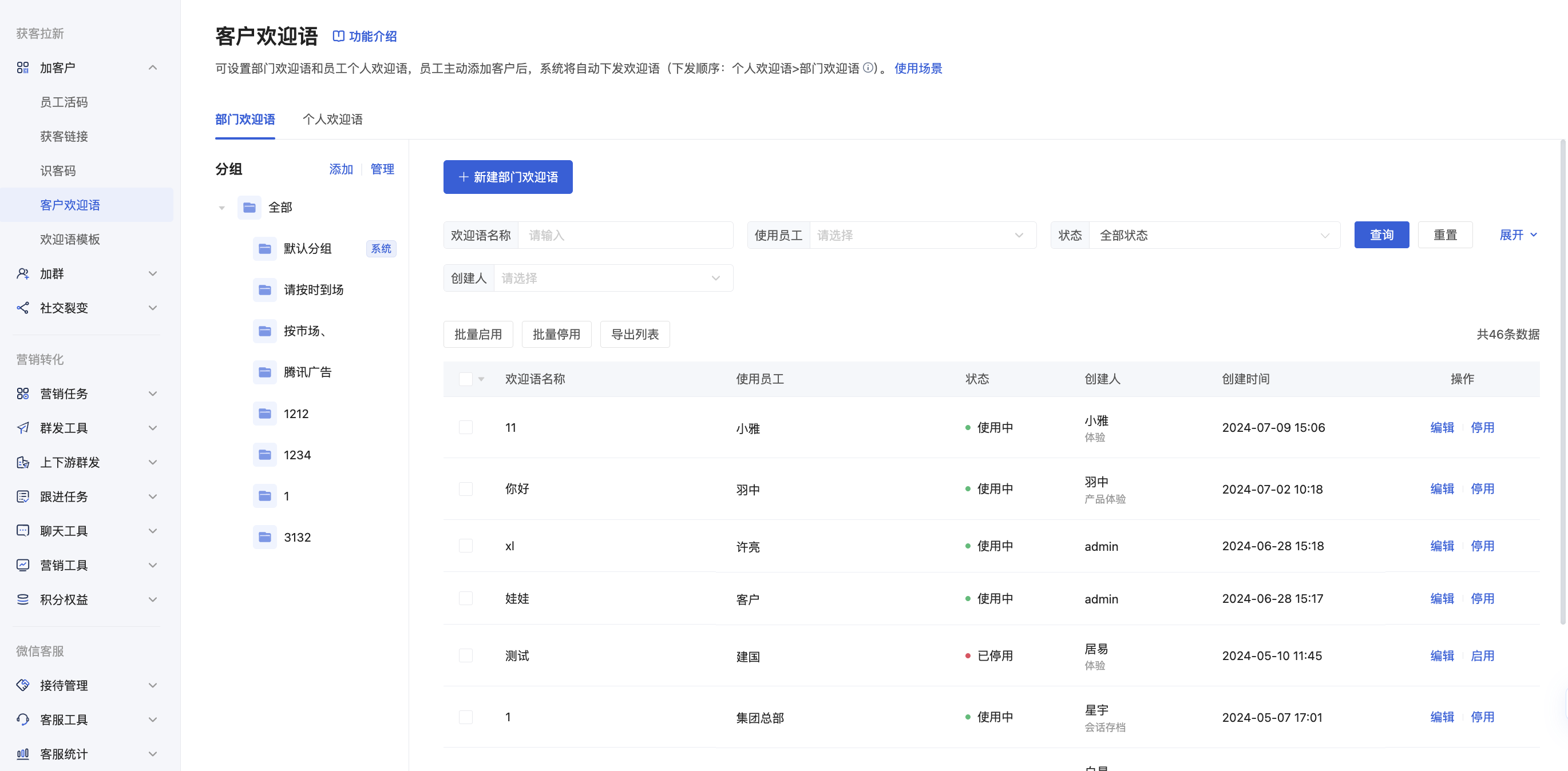
Task: Click the 接待管理 handshake icon
Action: pyautogui.click(x=22, y=685)
